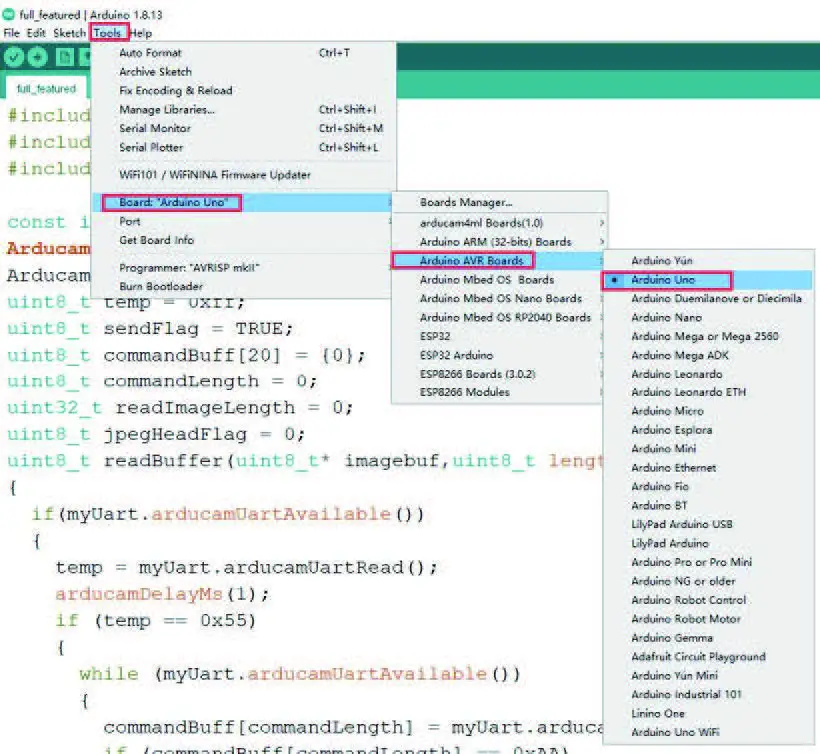The width and height of the screenshot is (820, 754).
Task: Expand Arduino AVR Boards submenu
Action: pyautogui.click(x=499, y=260)
